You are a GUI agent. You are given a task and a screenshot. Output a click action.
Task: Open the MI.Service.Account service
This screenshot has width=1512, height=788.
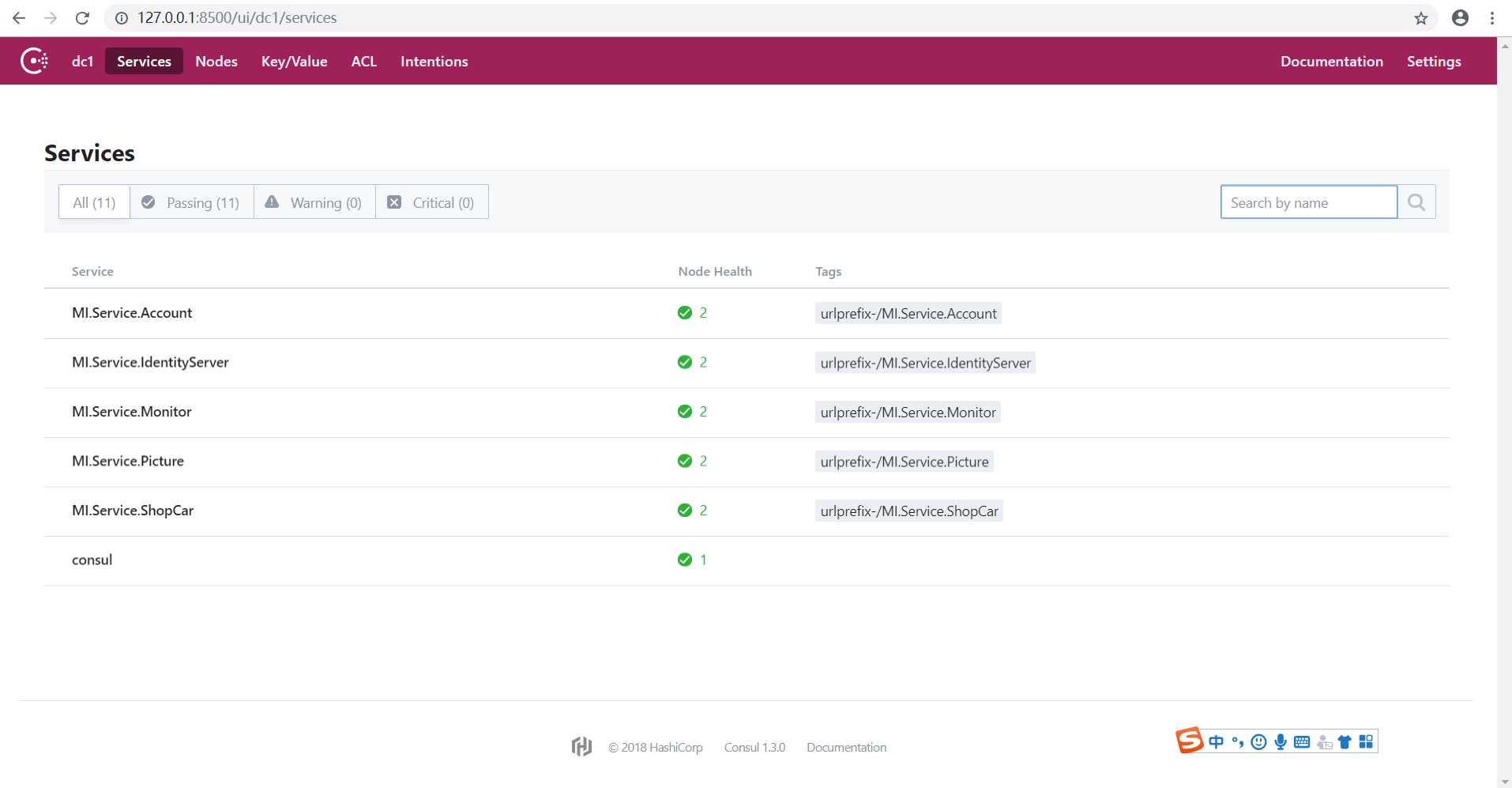[x=132, y=313]
